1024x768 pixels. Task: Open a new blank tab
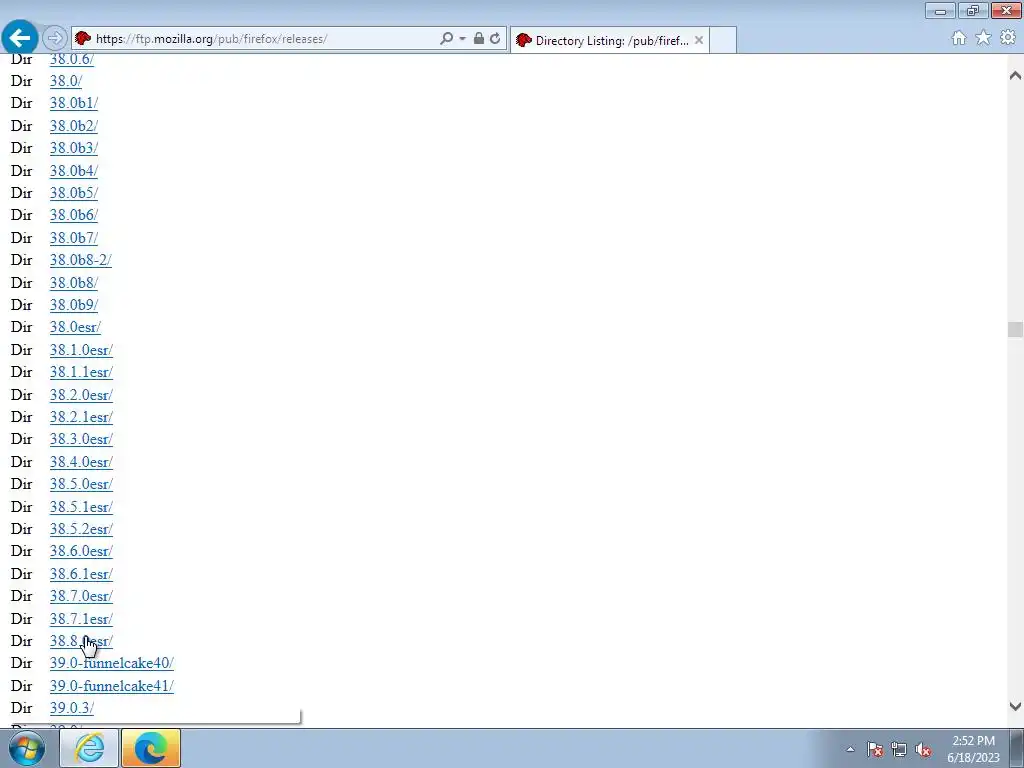coord(723,40)
